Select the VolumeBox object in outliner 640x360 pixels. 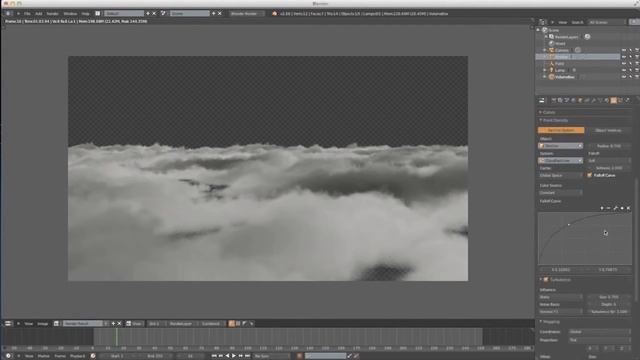point(565,77)
